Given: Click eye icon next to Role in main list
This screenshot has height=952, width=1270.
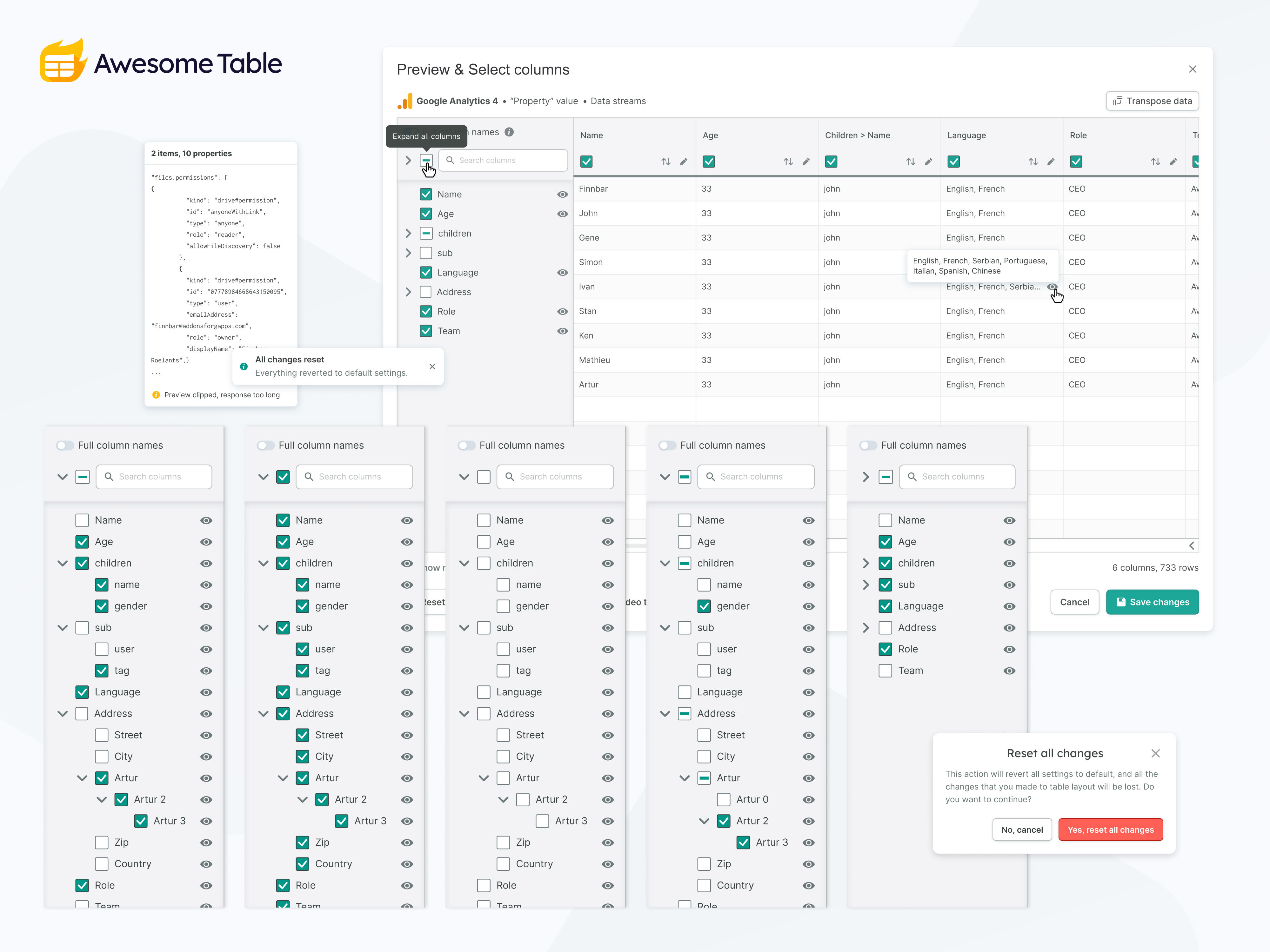Looking at the screenshot, I should (562, 312).
